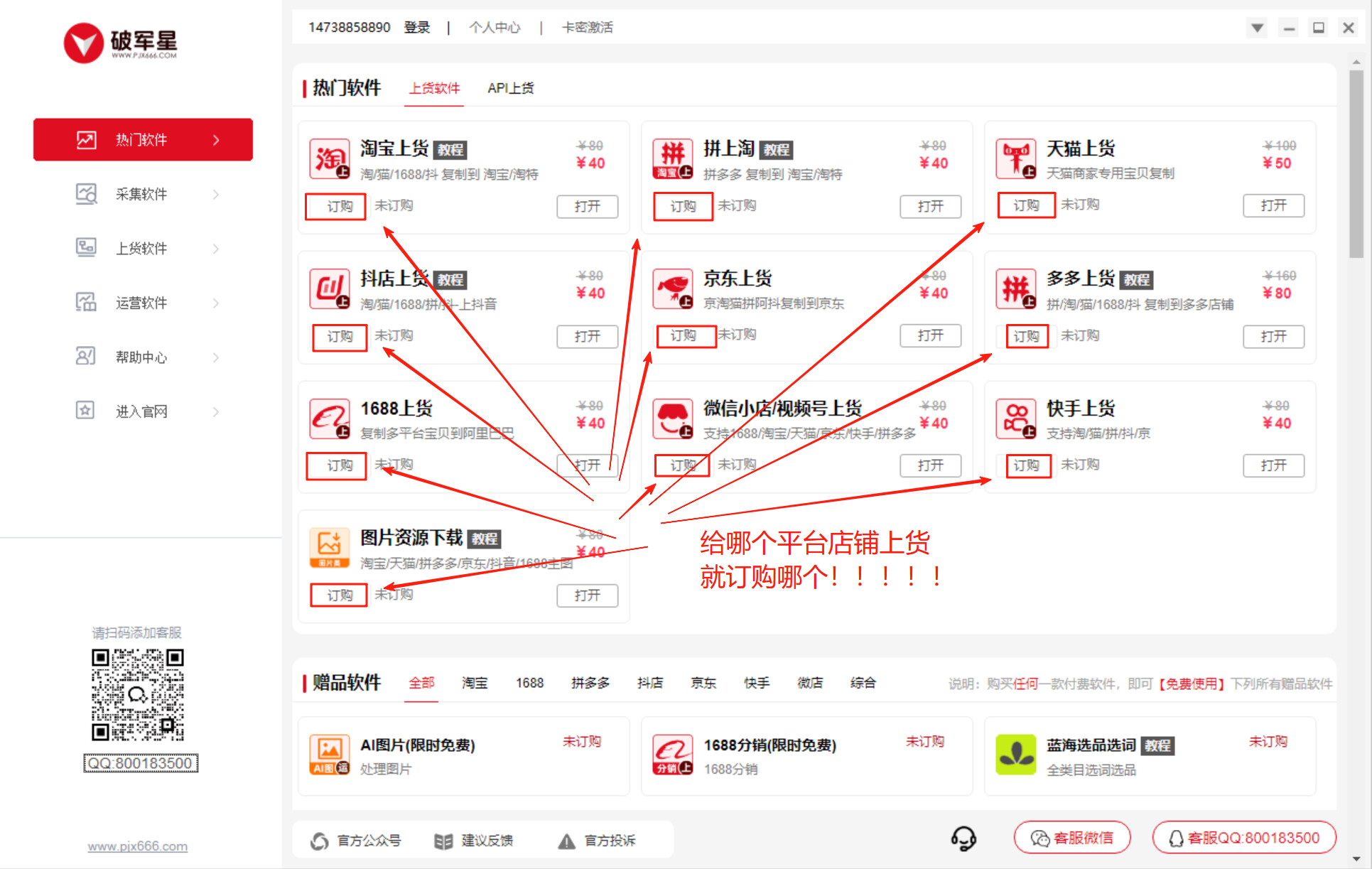Switch to the API上货 tab
Image resolution: width=1372 pixels, height=869 pixels.
[x=510, y=88]
